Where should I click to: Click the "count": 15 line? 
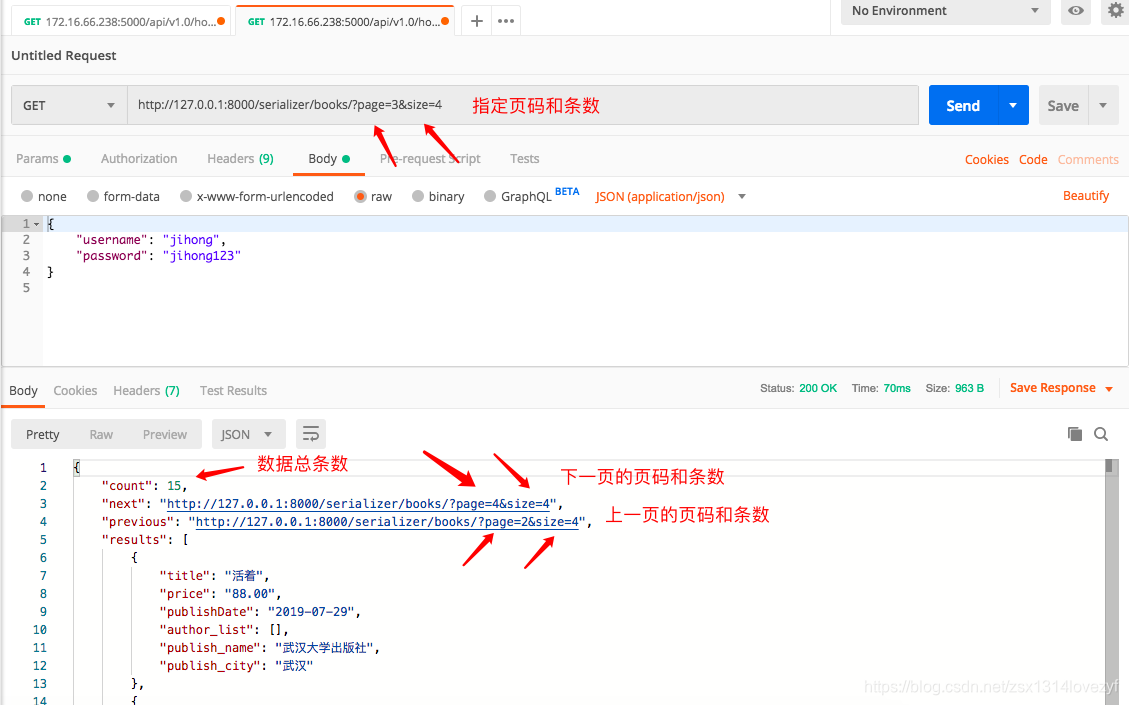click(144, 486)
